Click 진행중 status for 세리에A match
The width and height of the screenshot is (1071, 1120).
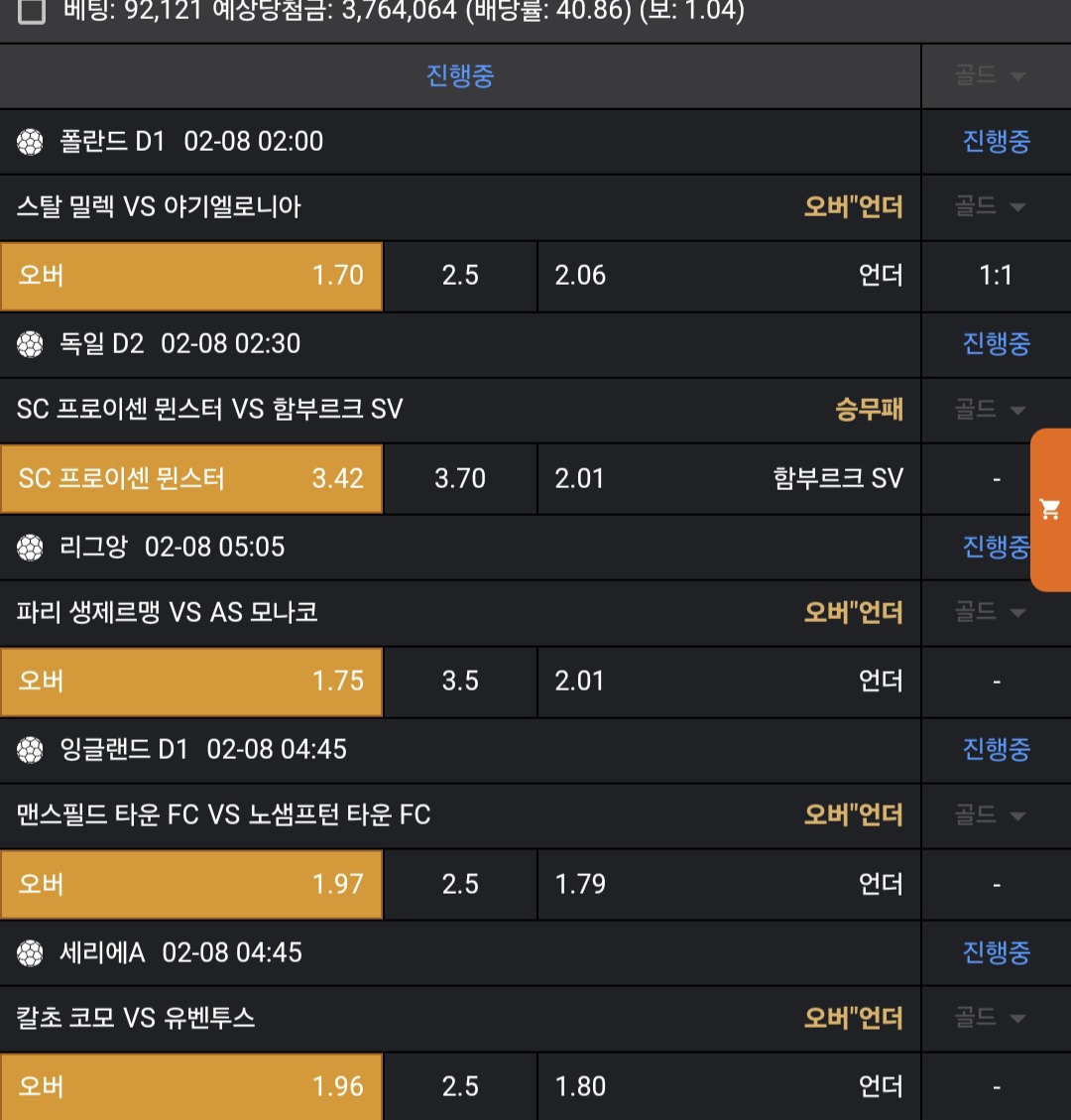point(996,953)
